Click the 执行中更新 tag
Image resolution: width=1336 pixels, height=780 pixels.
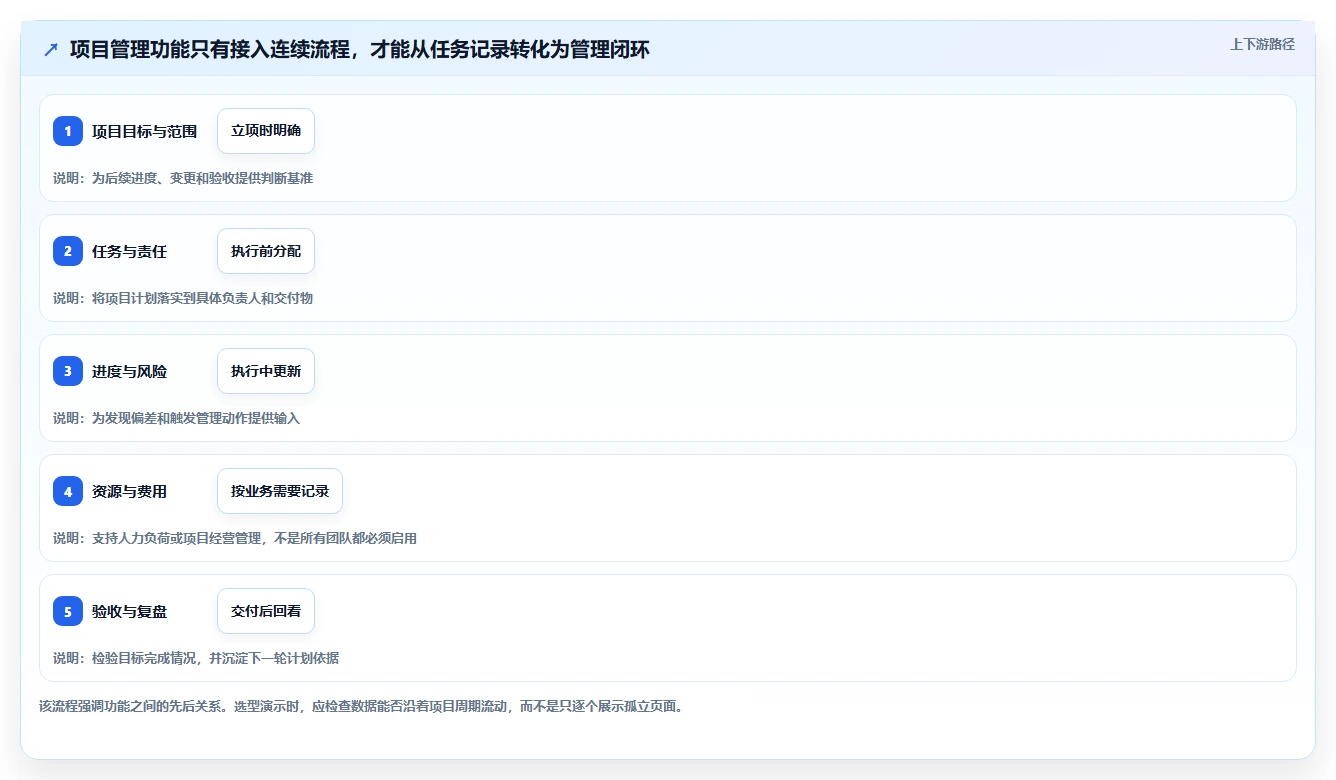click(266, 371)
